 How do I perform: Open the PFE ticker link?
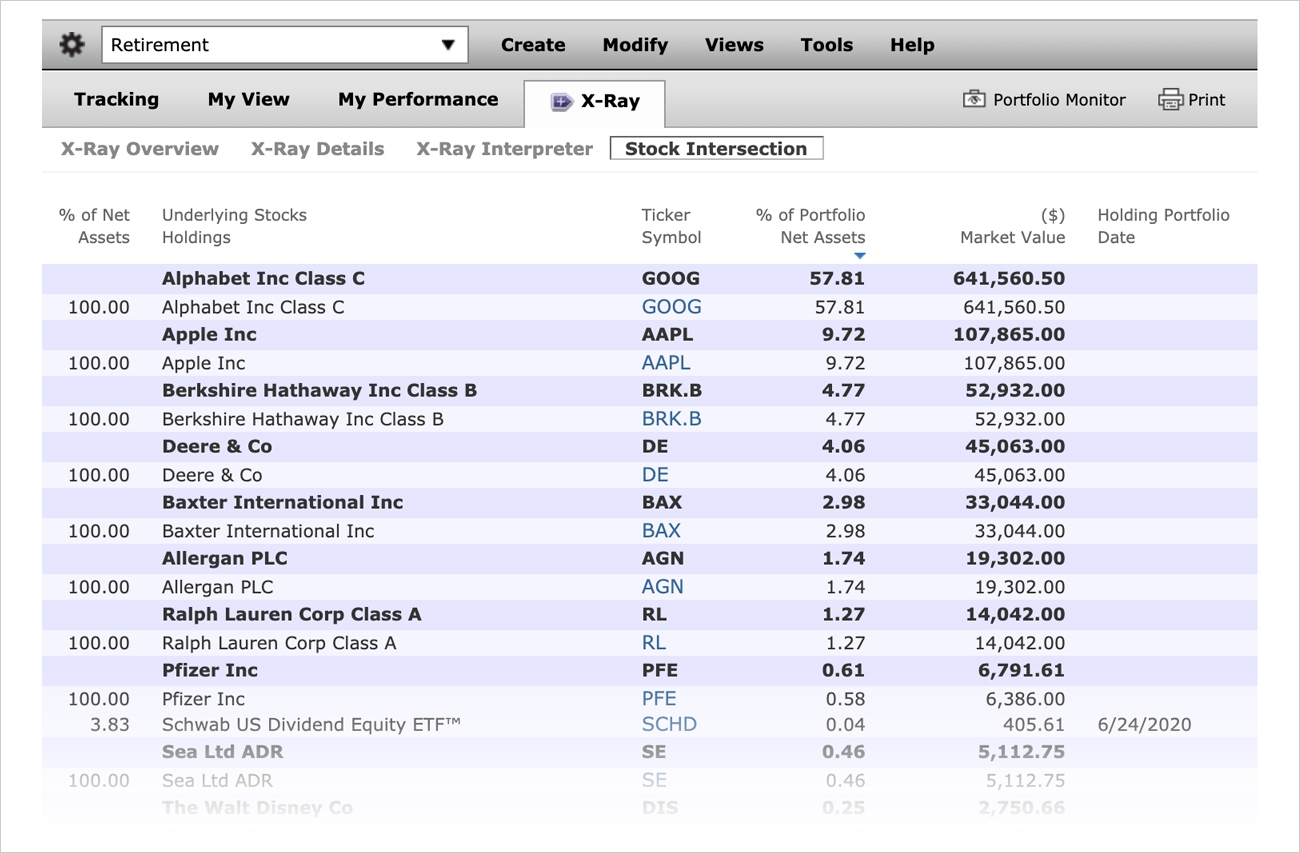tap(659, 699)
